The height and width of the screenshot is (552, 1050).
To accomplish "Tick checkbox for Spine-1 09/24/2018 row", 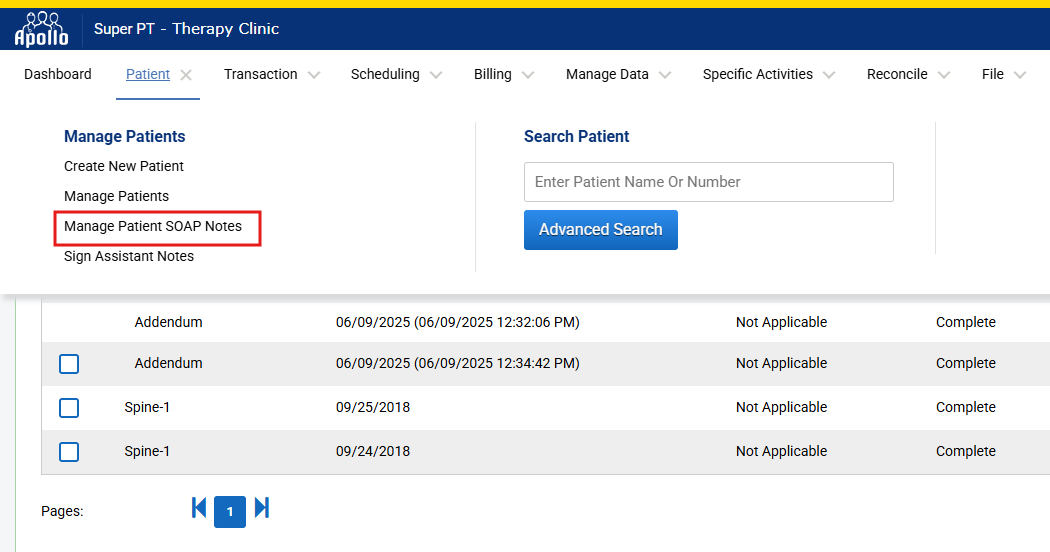I will [69, 452].
